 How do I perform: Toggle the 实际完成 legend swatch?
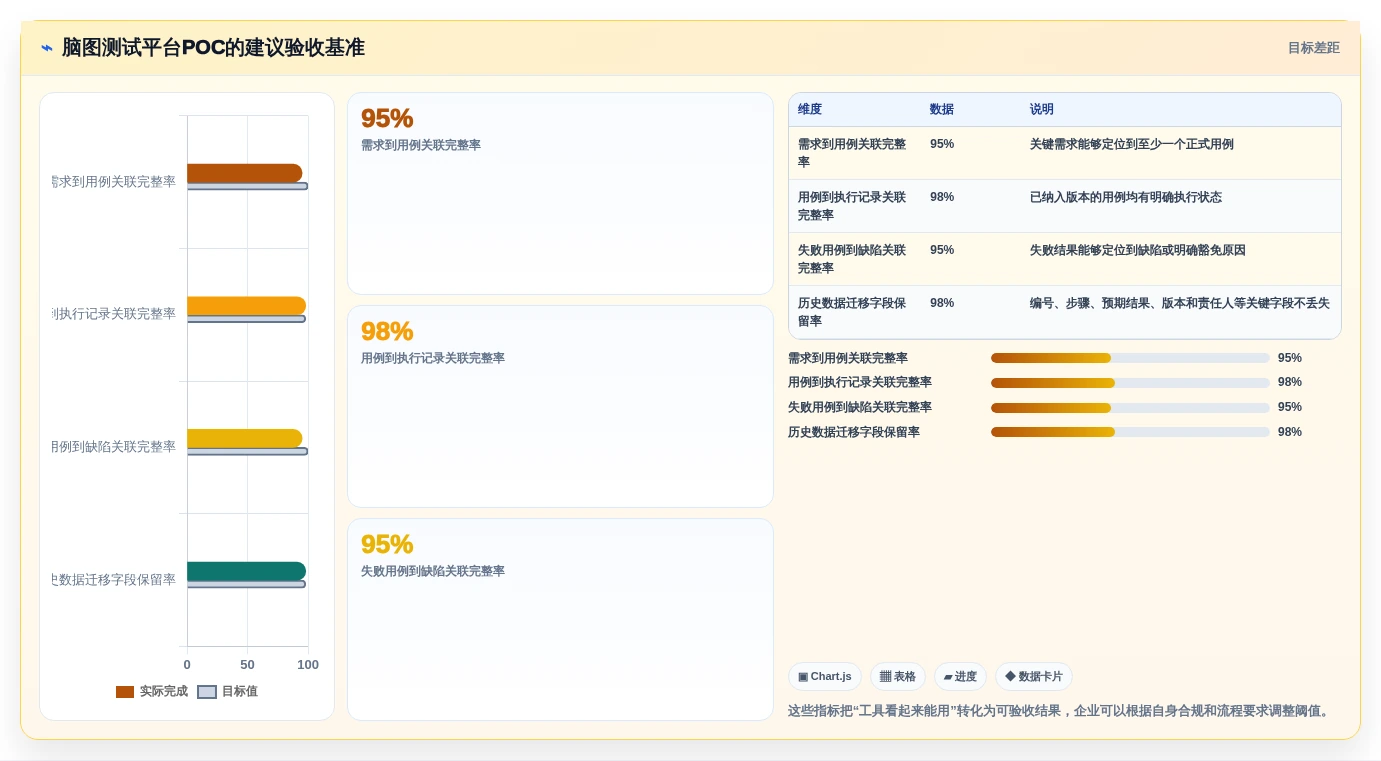pos(125,692)
